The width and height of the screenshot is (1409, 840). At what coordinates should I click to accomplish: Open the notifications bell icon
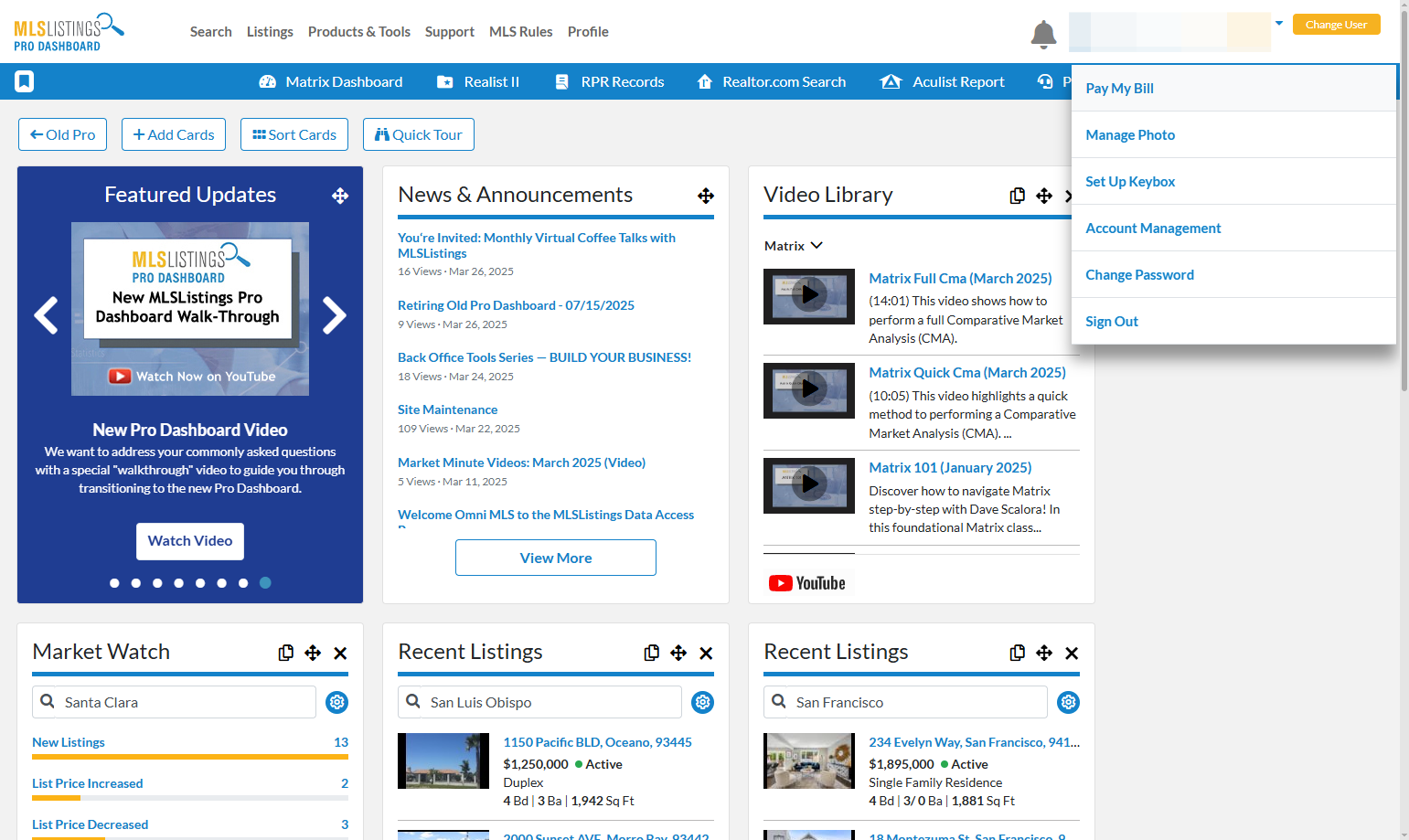coord(1043,34)
